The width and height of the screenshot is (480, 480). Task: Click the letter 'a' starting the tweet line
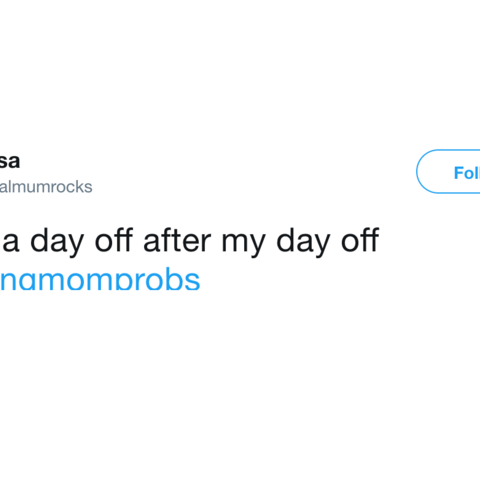(11, 243)
